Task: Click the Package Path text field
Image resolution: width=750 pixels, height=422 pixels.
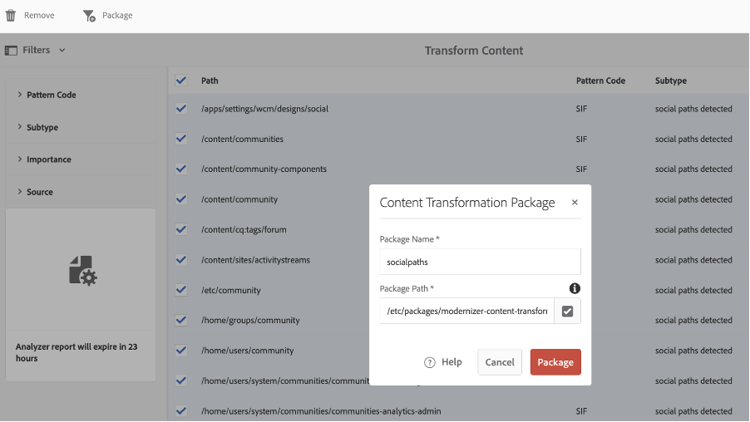Action: [467, 311]
